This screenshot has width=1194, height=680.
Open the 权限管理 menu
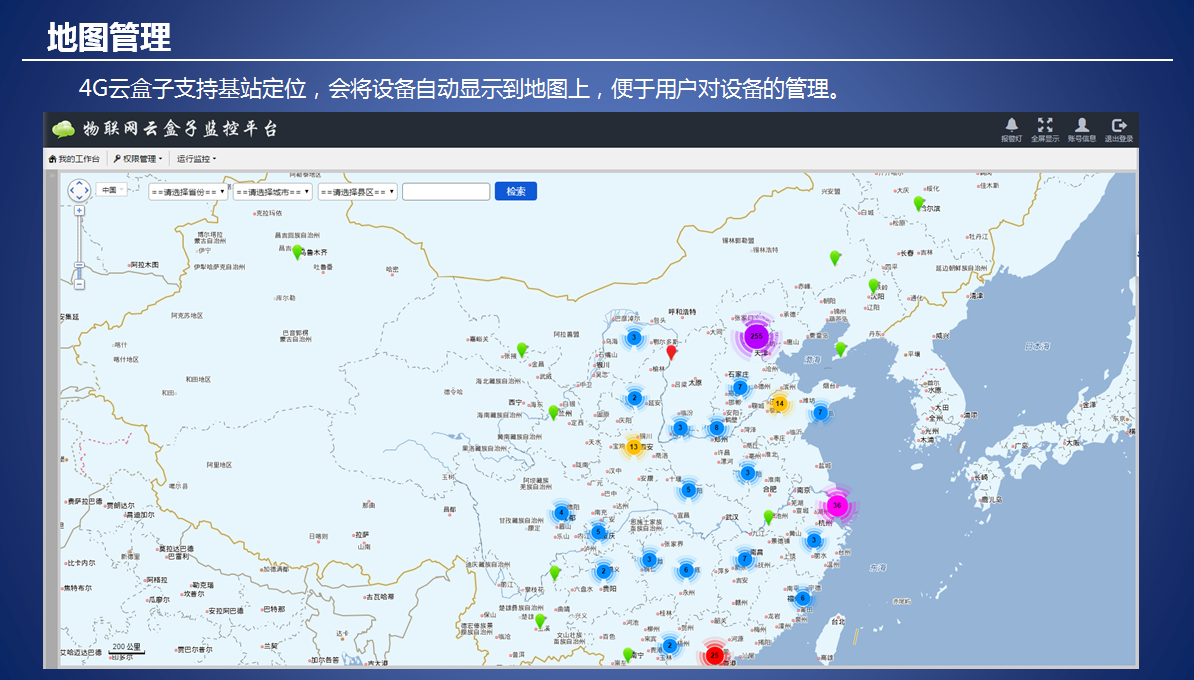click(137, 159)
